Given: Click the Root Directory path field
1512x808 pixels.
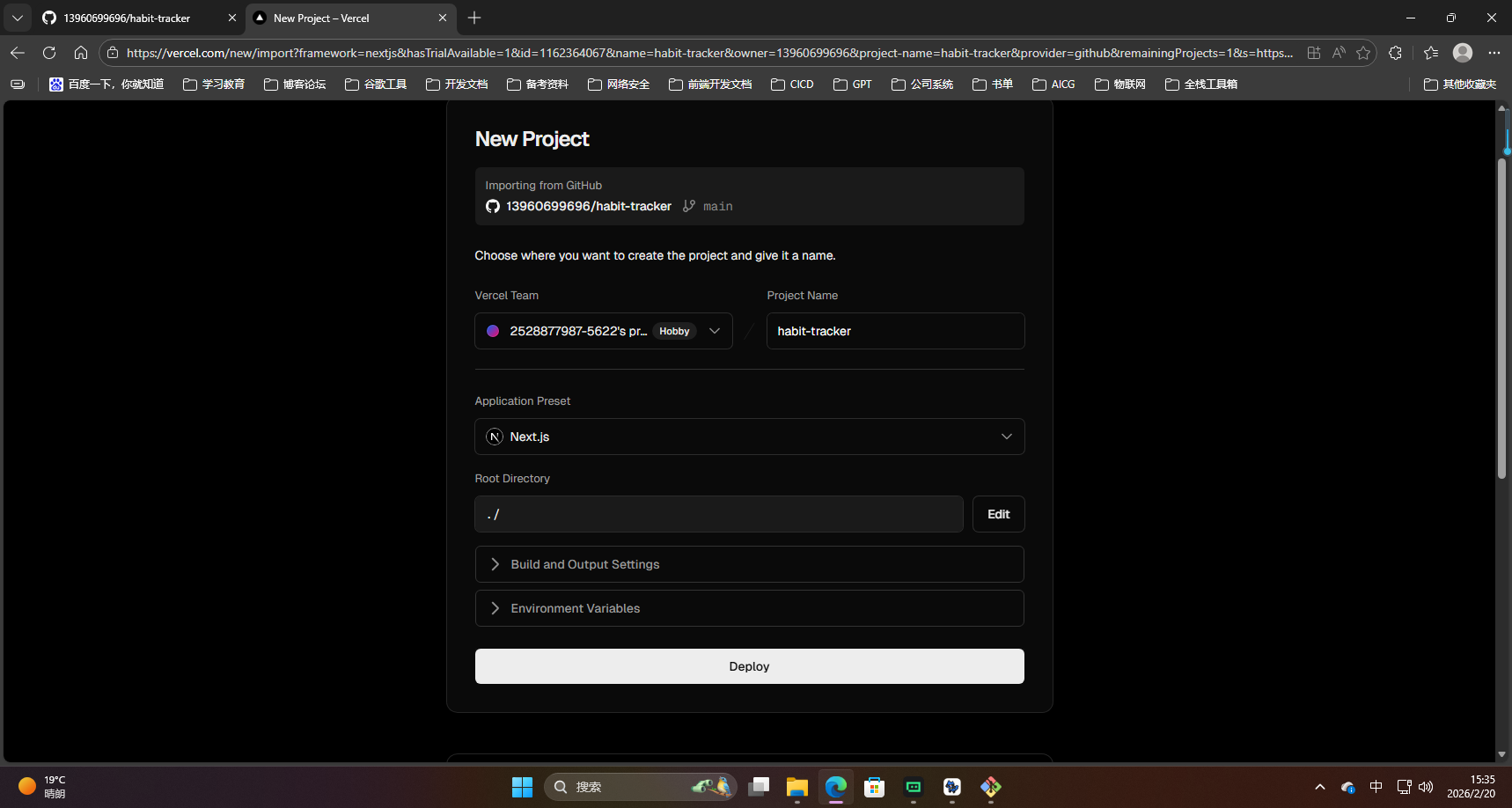Looking at the screenshot, I should [x=718, y=514].
